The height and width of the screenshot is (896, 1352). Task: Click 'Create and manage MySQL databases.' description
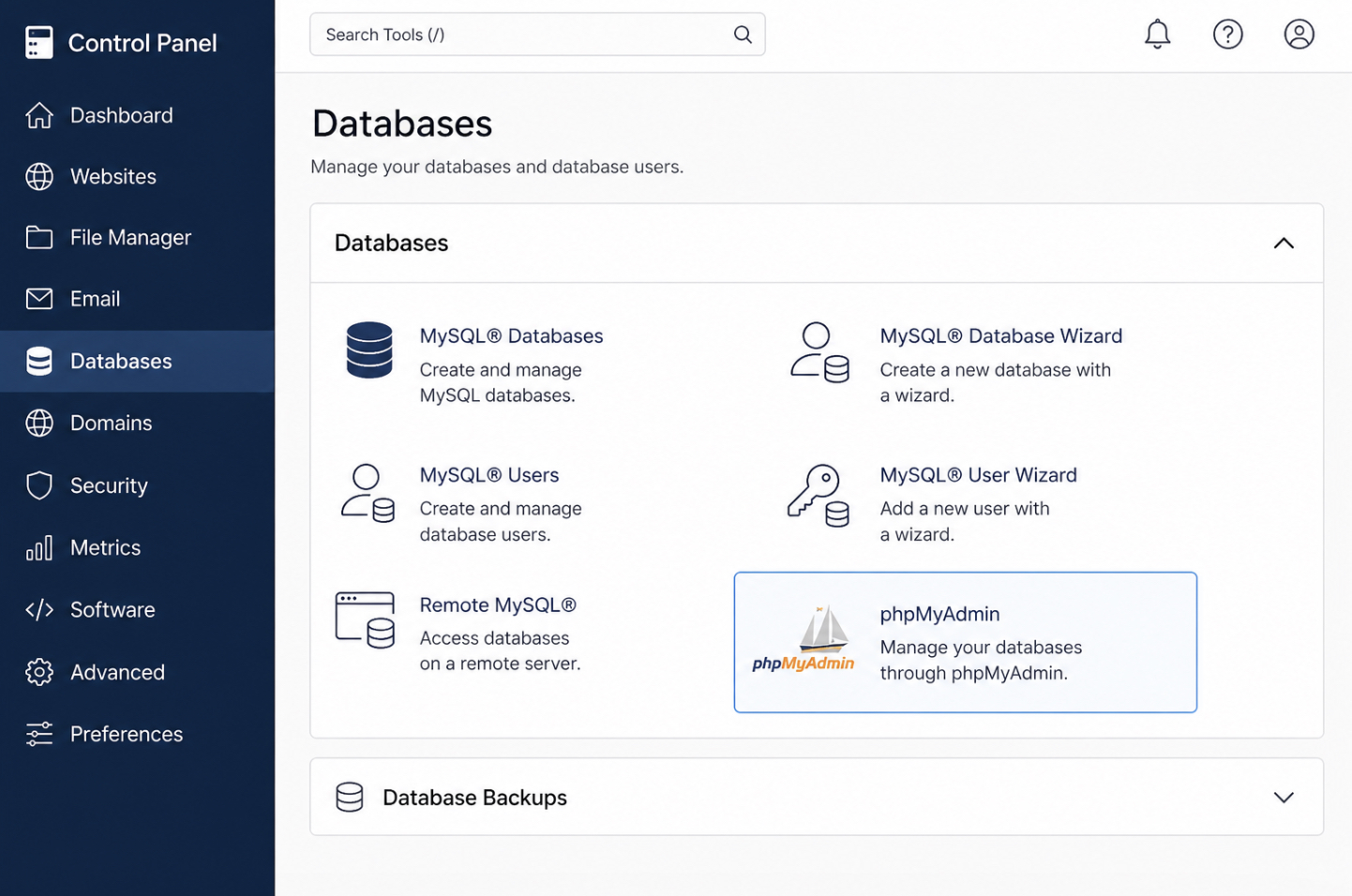tap(501, 382)
